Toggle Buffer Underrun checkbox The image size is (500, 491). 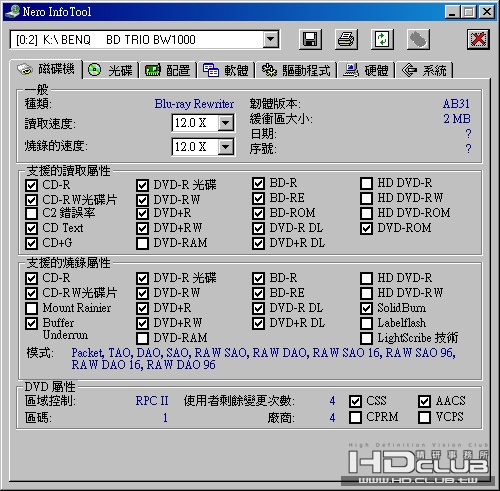[31, 323]
